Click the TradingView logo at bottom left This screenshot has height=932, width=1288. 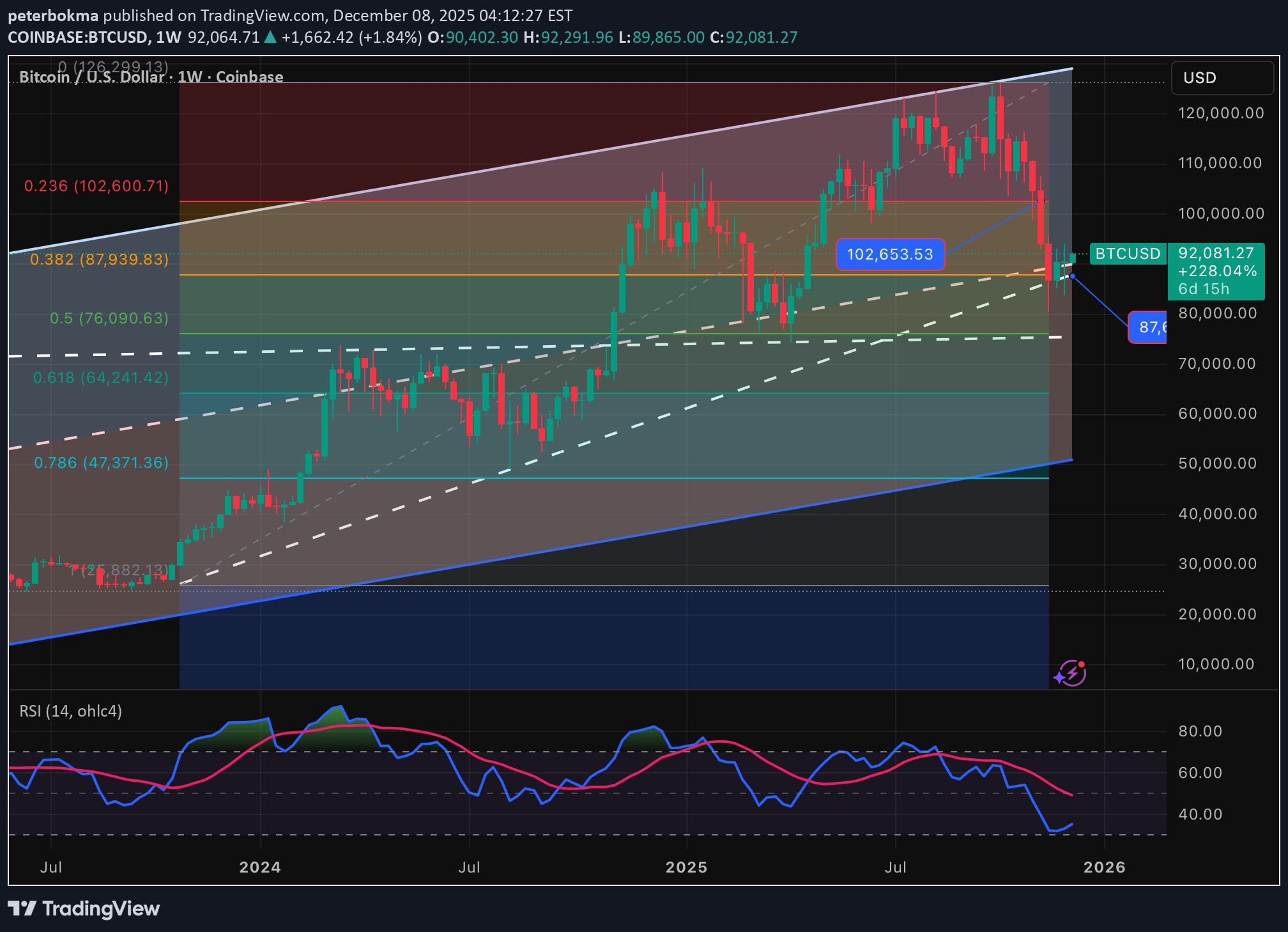[83, 908]
